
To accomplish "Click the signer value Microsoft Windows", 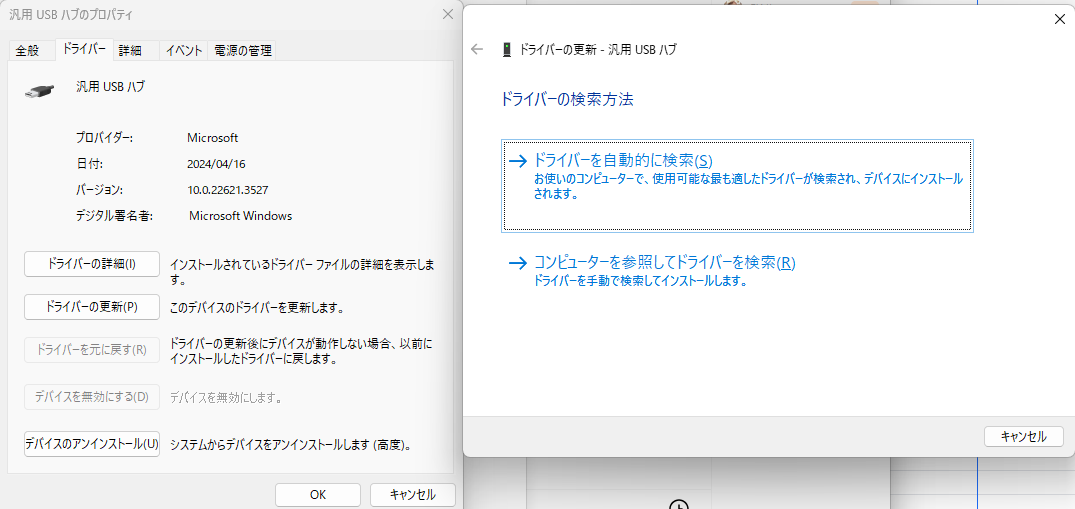I will tap(241, 216).
